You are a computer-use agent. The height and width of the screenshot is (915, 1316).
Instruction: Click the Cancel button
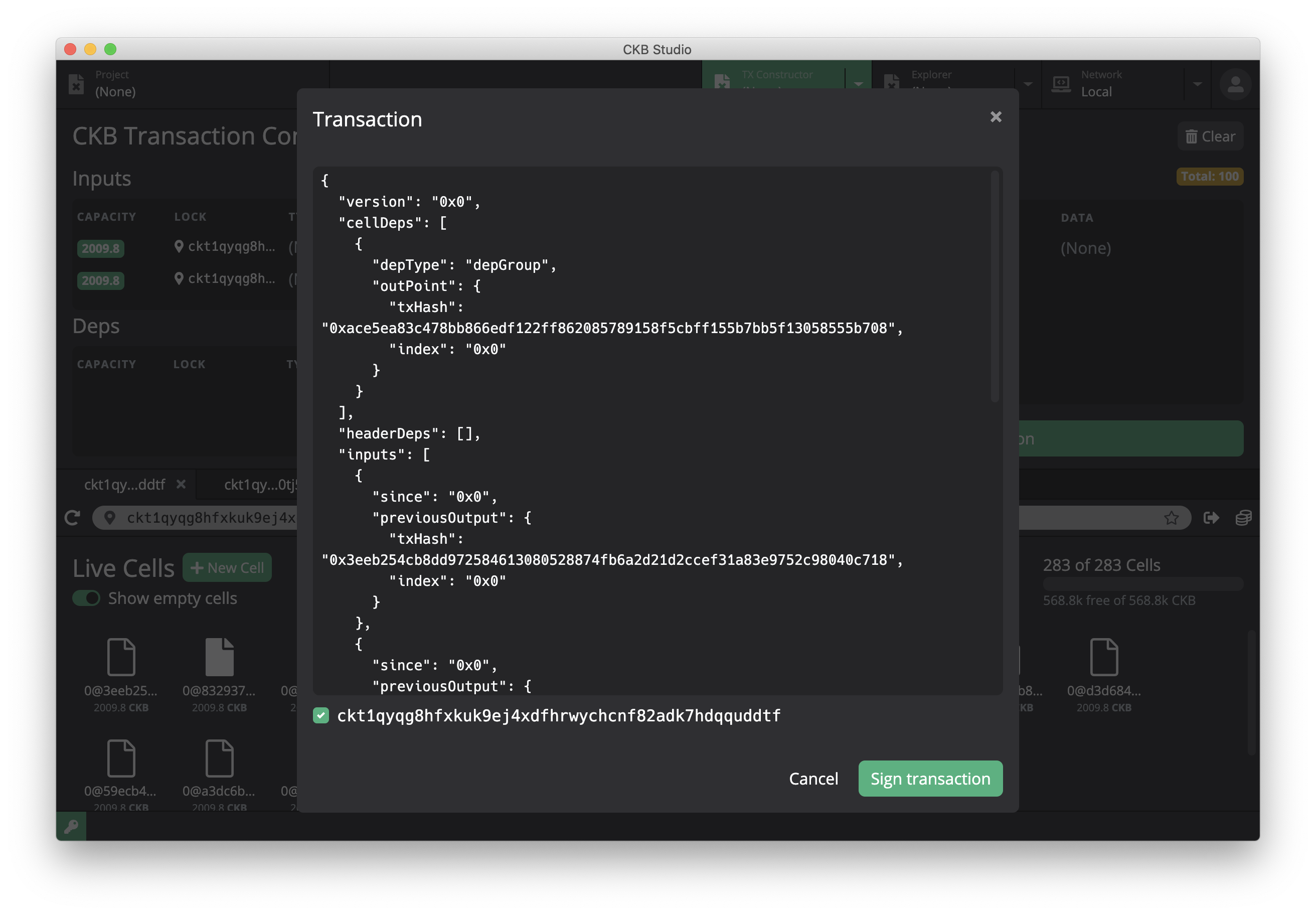click(x=813, y=778)
